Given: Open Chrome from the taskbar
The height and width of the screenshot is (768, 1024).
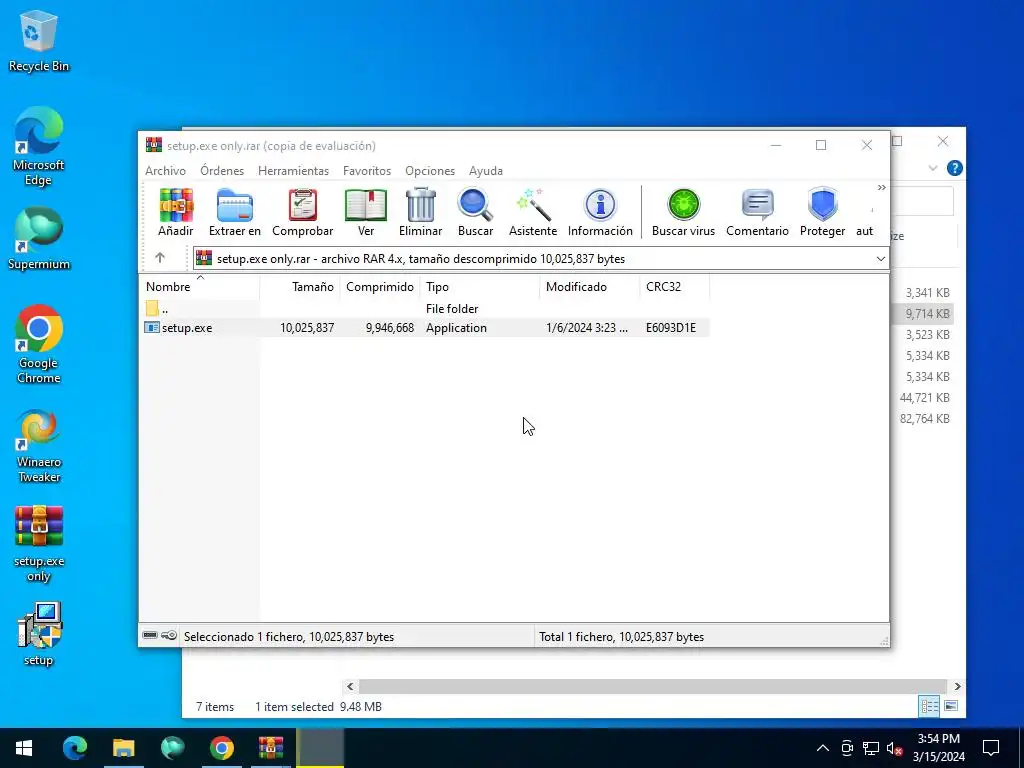Looking at the screenshot, I should 221,748.
